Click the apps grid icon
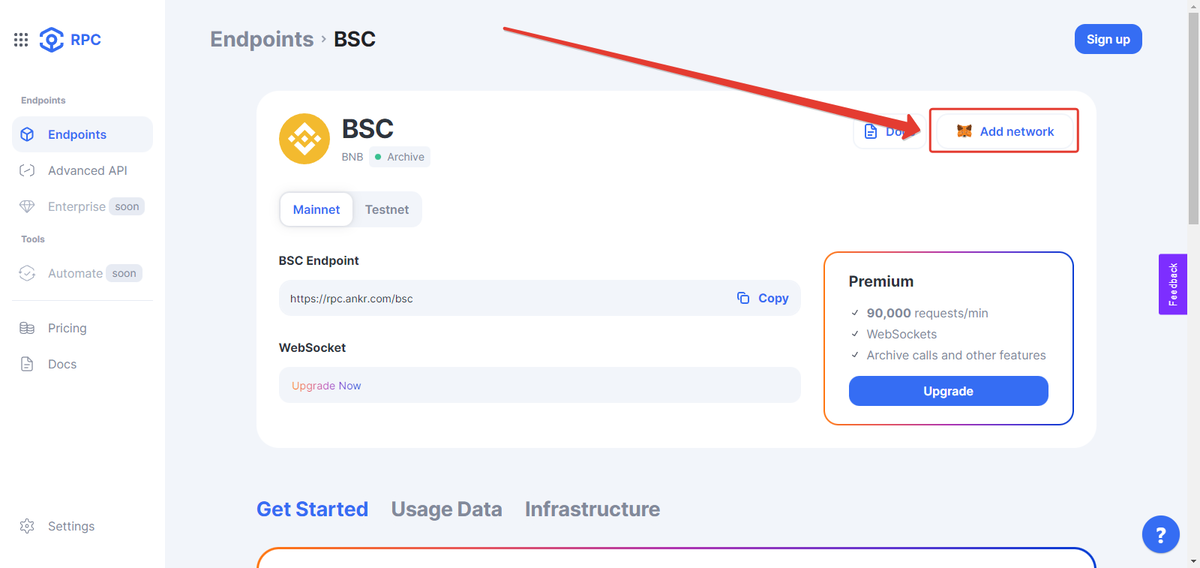This screenshot has width=1200, height=568. tap(21, 40)
